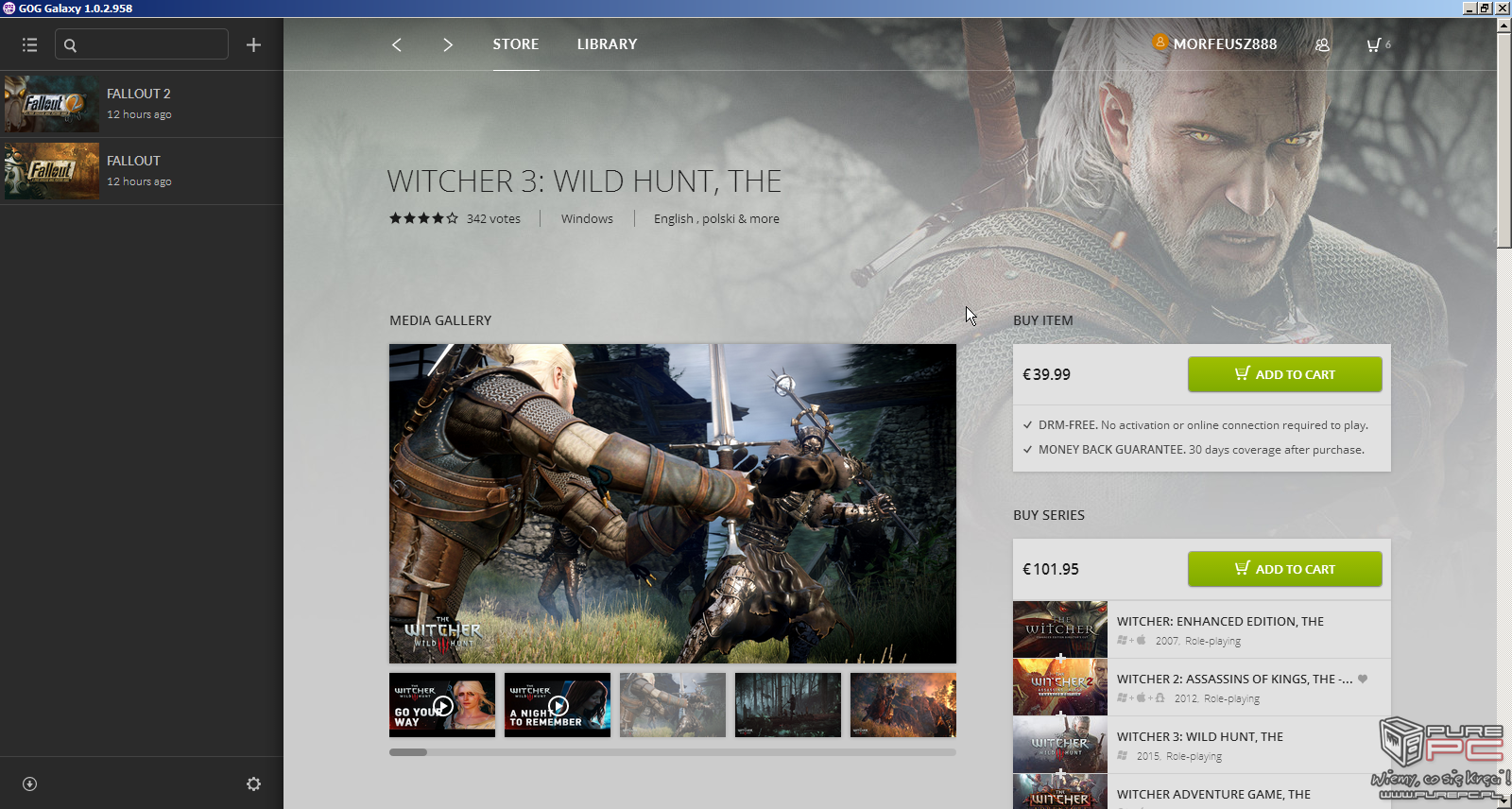Click the Windows platform label
This screenshot has height=809, width=1512.
pyautogui.click(x=587, y=218)
